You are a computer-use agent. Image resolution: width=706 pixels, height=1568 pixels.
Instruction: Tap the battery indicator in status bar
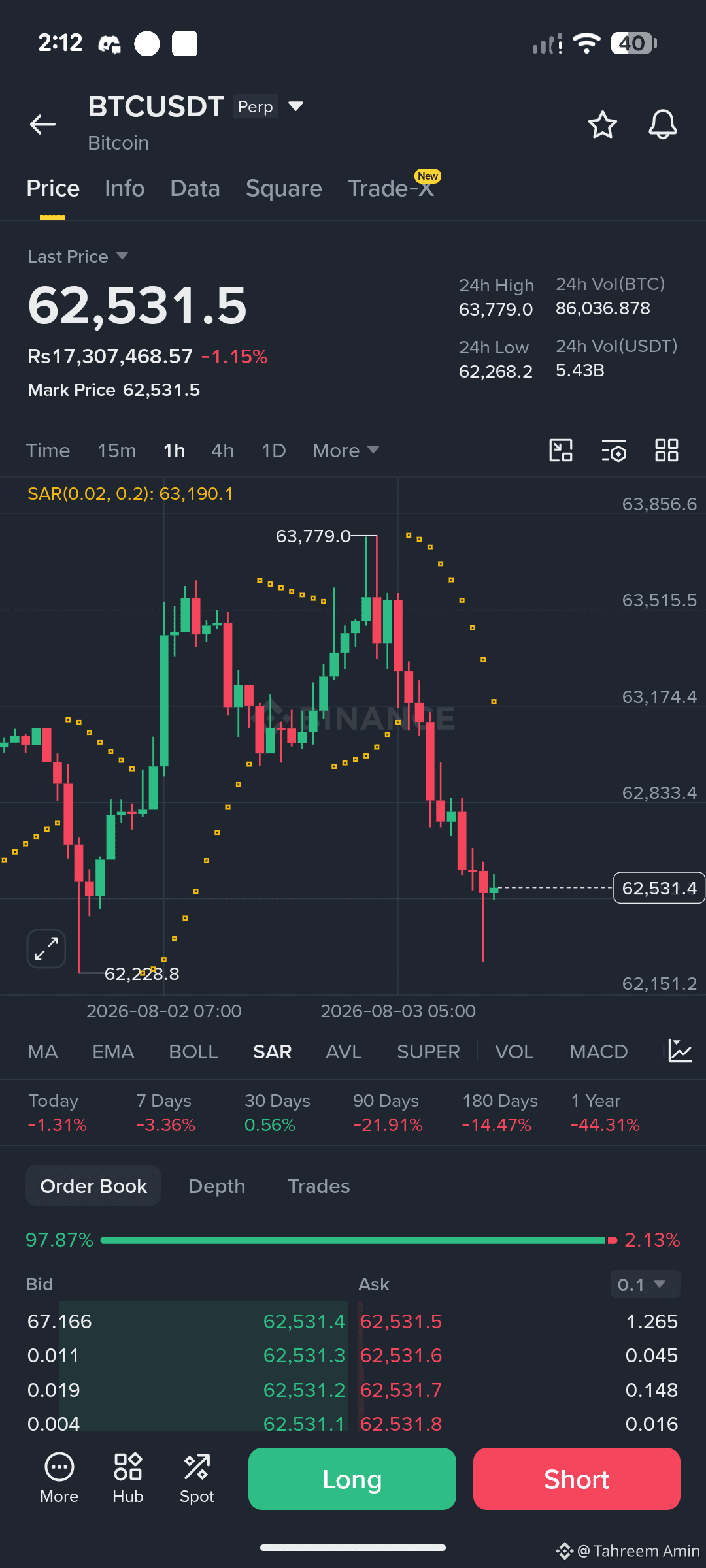pyautogui.click(x=634, y=43)
